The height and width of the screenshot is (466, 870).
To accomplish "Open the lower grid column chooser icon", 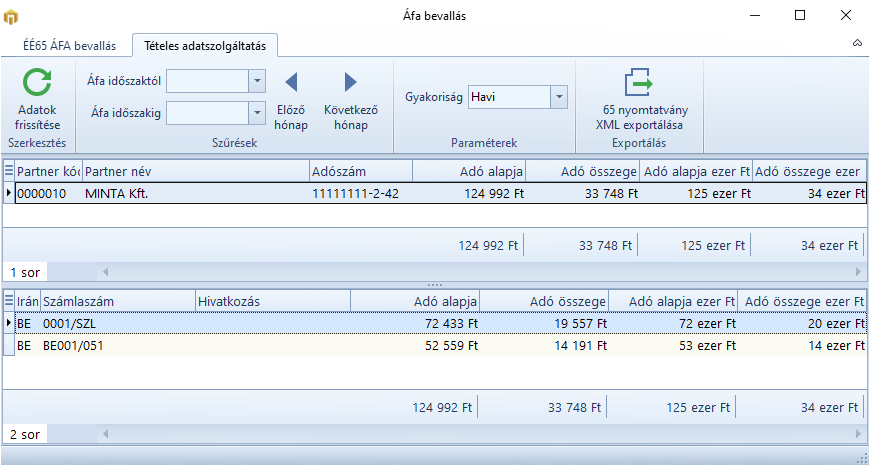I will (9, 301).
